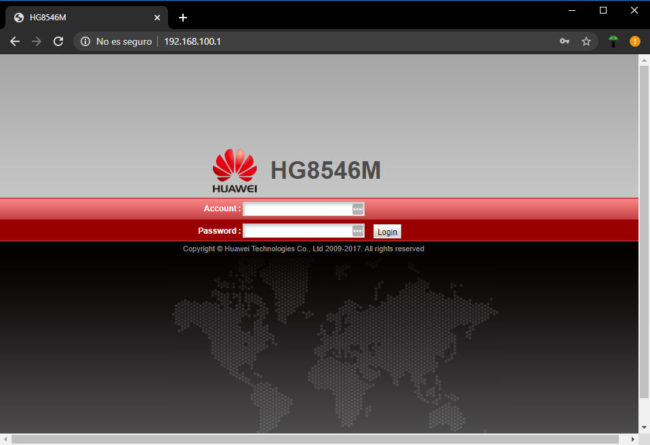Open the orange profile alert icon
The image size is (650, 445).
635,41
